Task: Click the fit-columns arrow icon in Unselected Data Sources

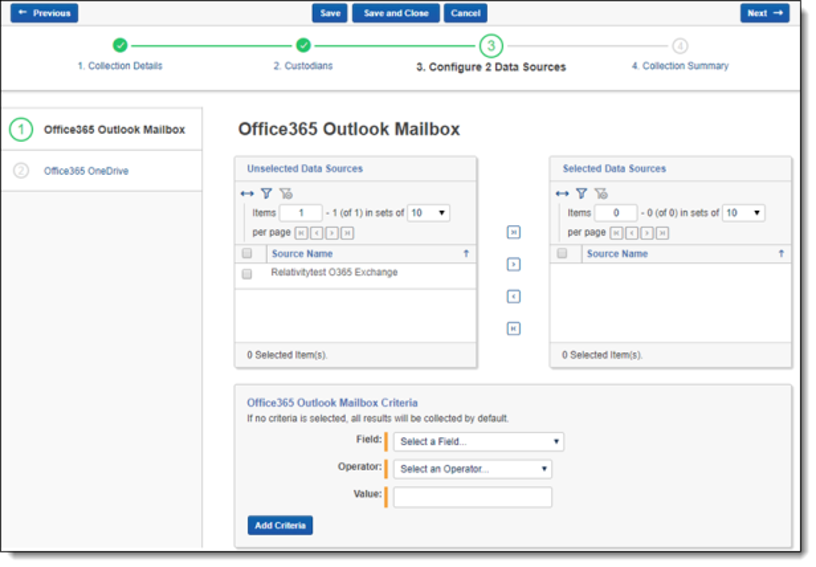Action: (x=247, y=194)
